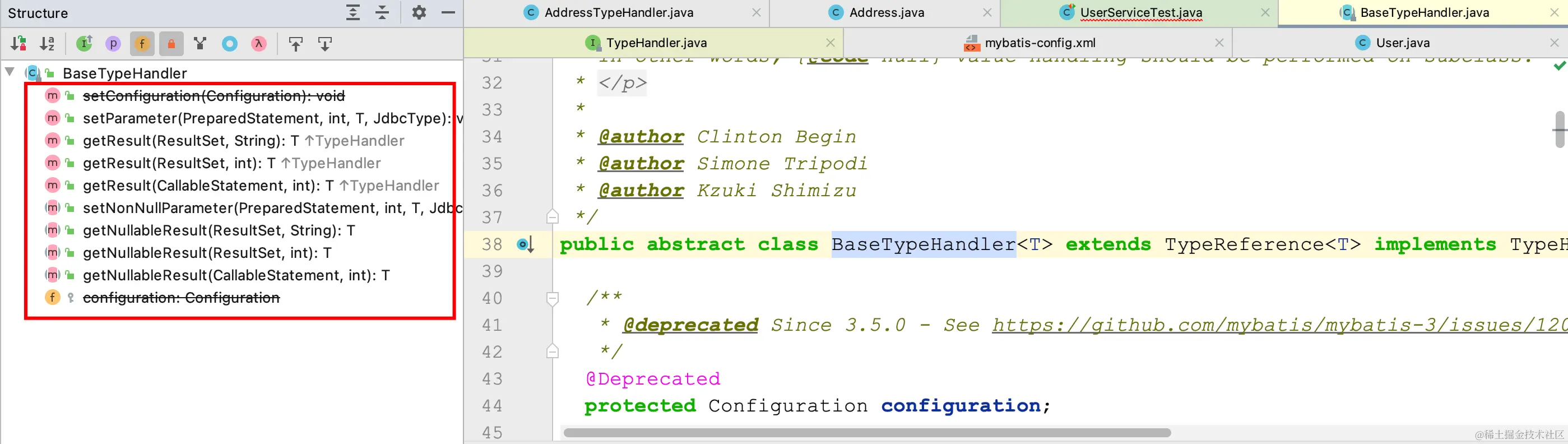1568x444 pixels.
Task: Close the Address.java tab
Action: 987,12
